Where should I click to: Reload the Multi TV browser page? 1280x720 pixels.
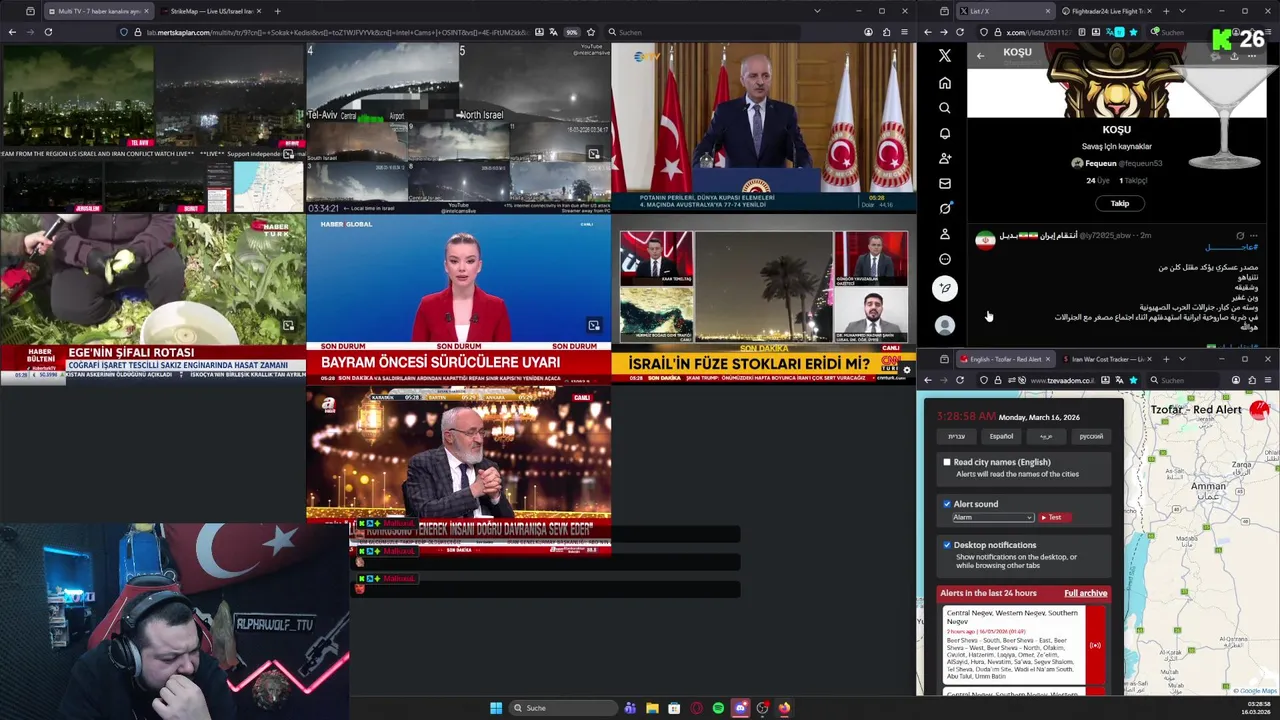click(48, 32)
